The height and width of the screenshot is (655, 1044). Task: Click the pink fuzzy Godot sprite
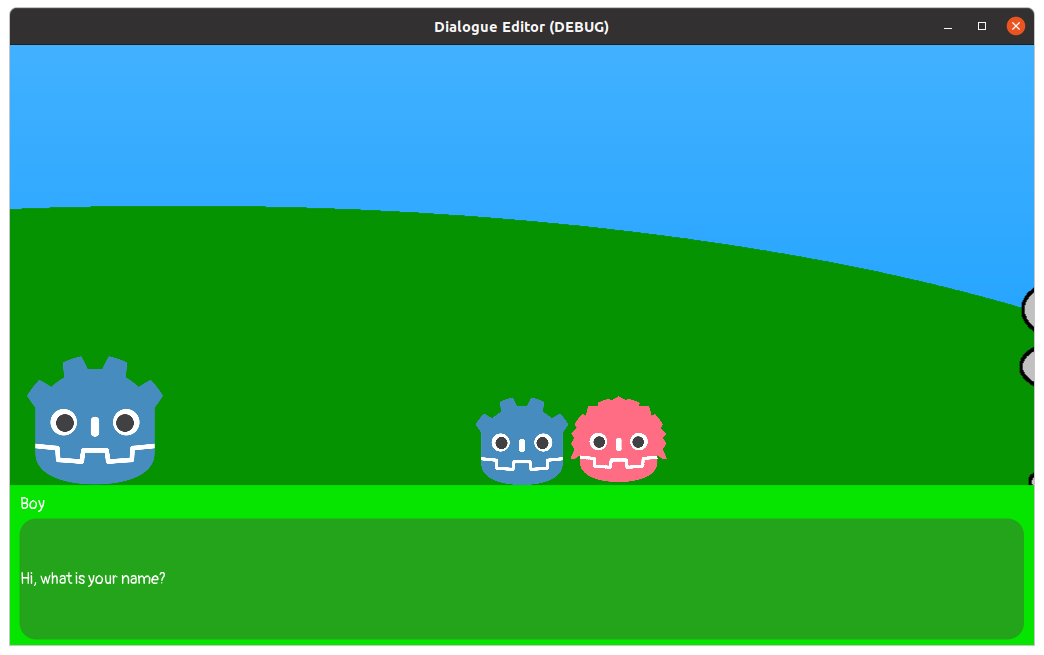tap(619, 439)
